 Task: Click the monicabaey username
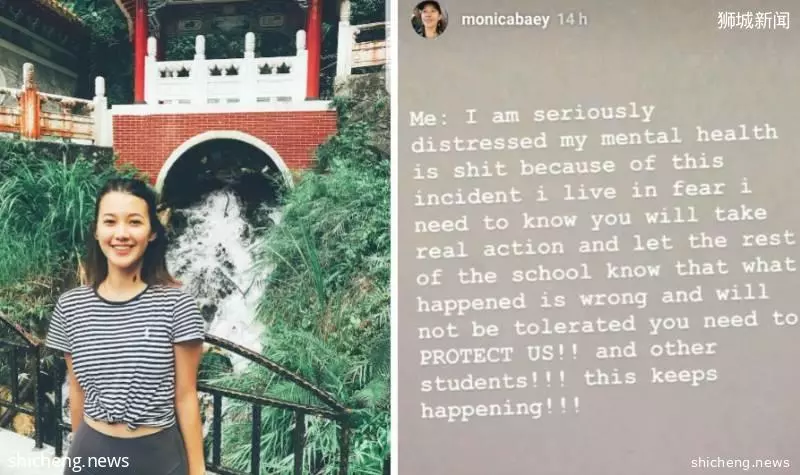click(505, 20)
